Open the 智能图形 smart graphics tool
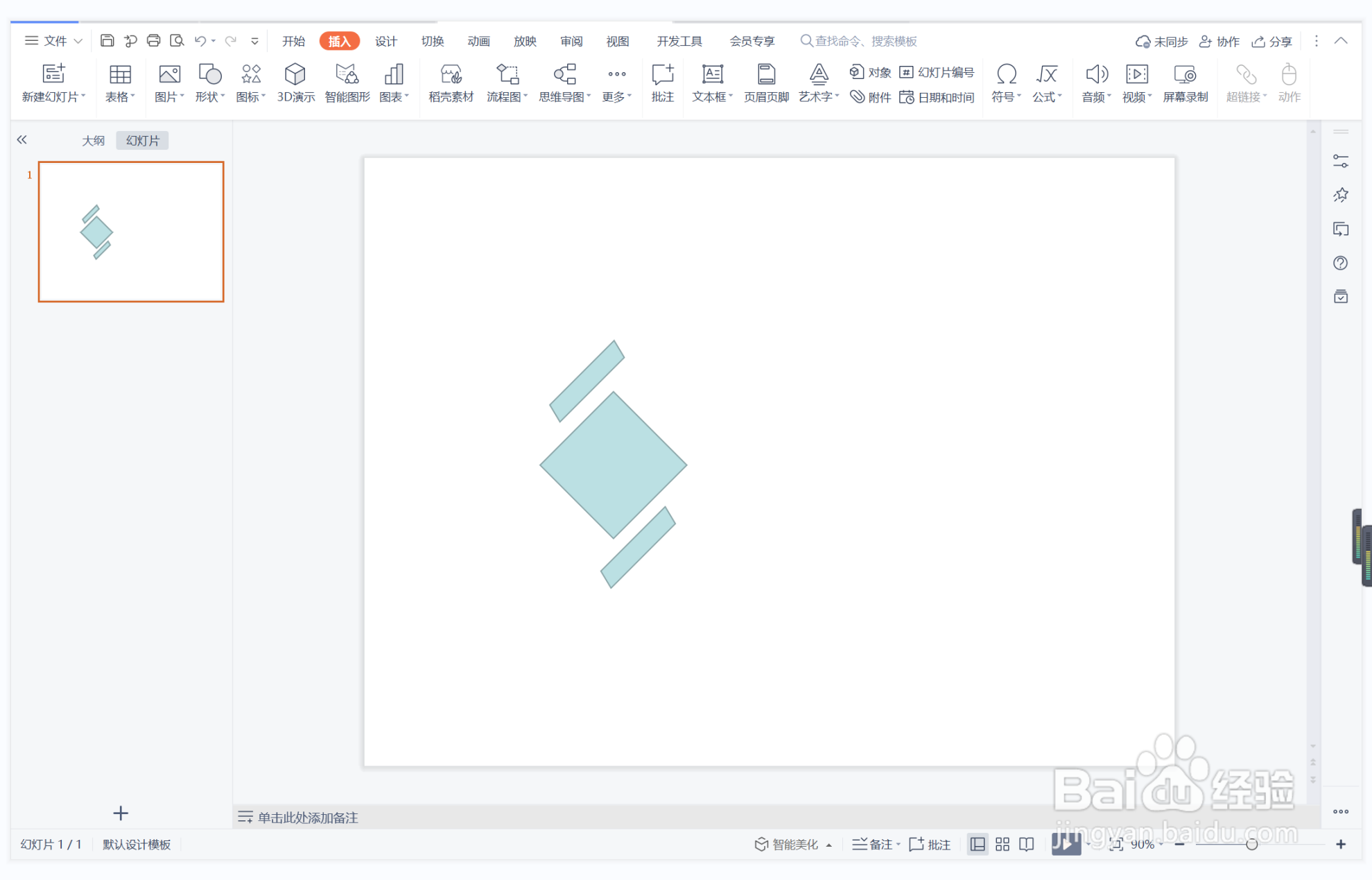Screen dimensions: 1372x880 coord(347,83)
